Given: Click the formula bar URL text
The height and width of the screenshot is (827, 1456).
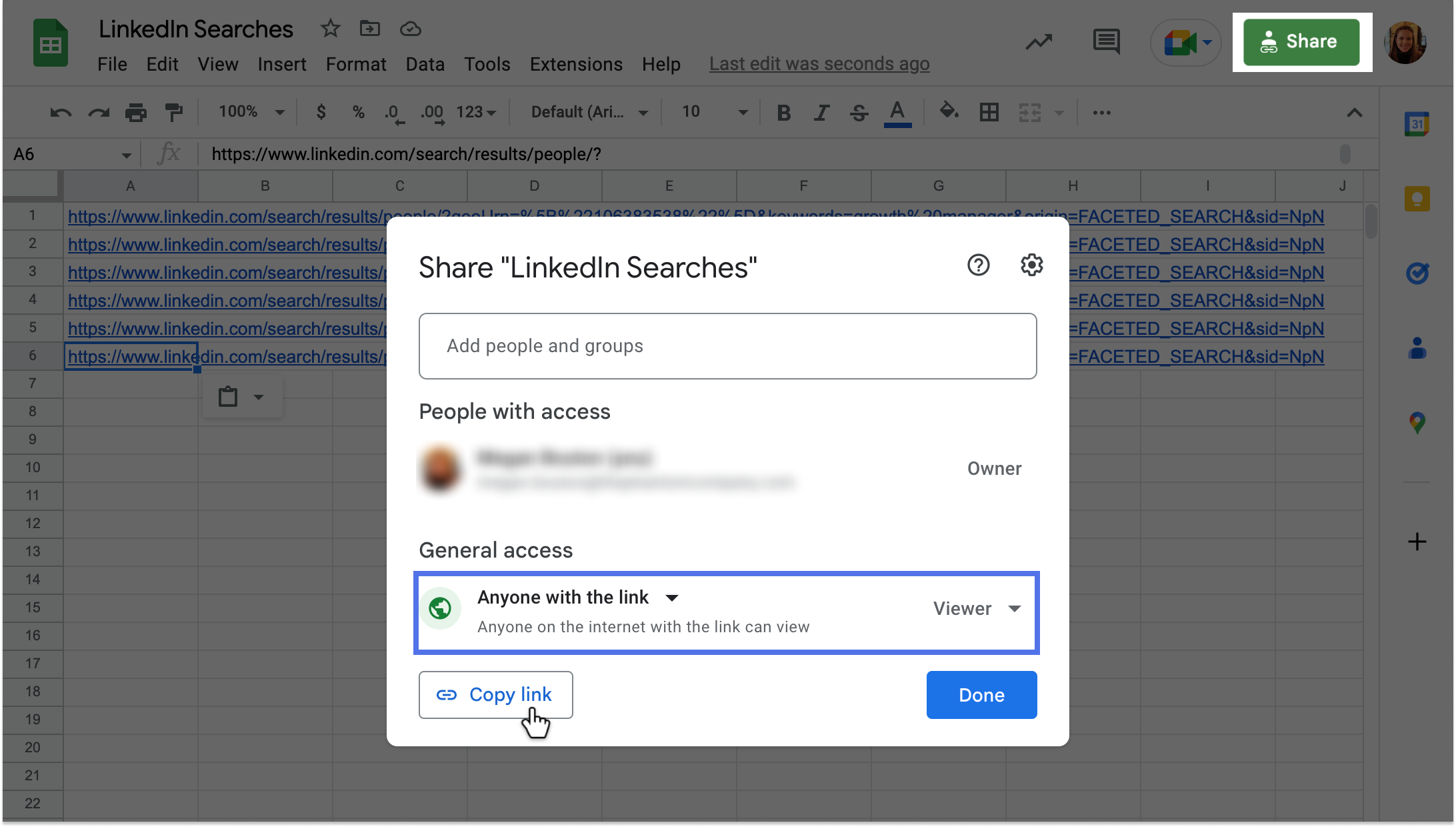Looking at the screenshot, I should (406, 154).
